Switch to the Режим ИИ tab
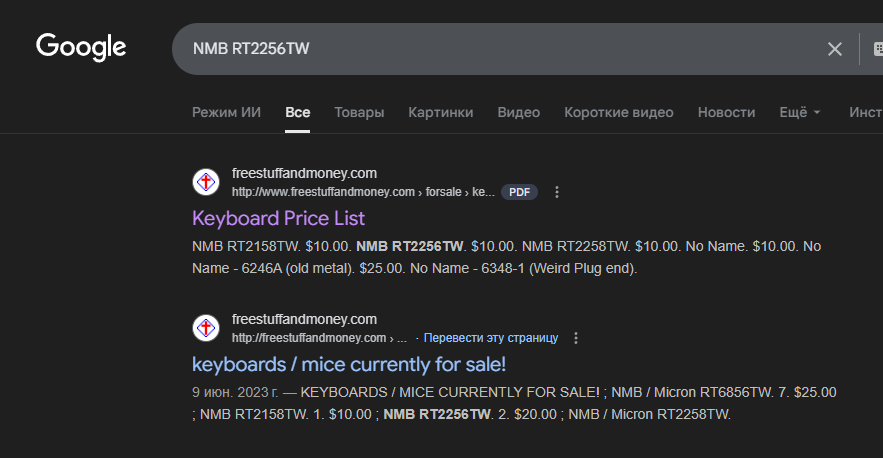The width and height of the screenshot is (883, 458). (x=226, y=112)
